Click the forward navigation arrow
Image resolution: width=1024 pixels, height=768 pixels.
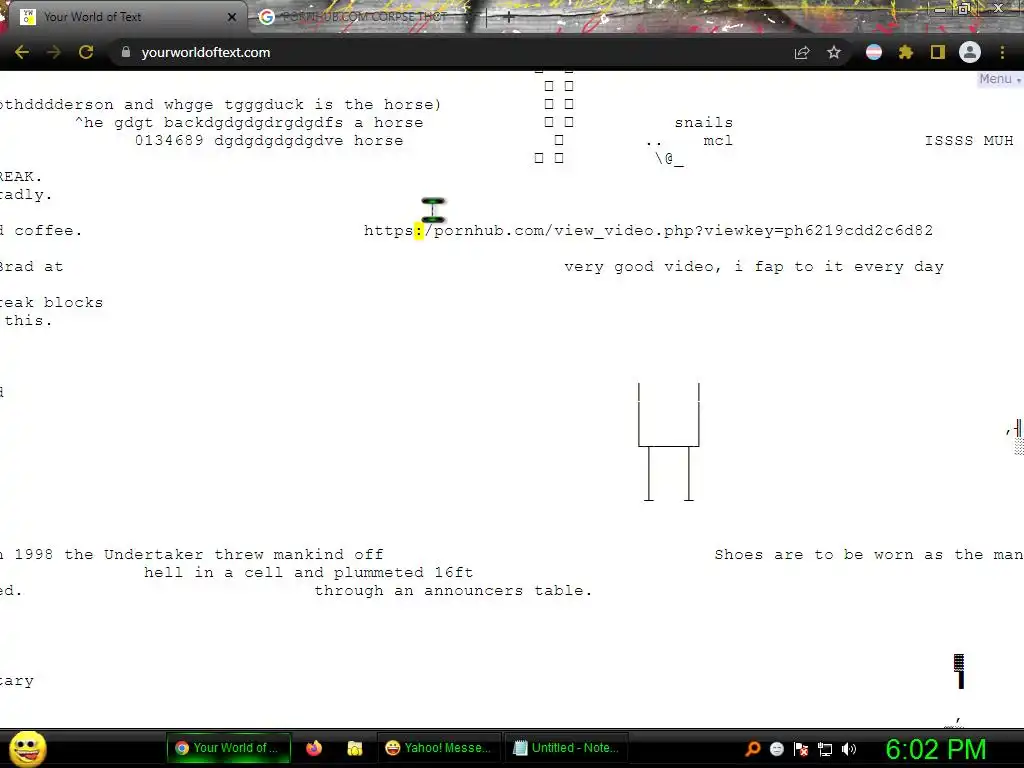54,52
